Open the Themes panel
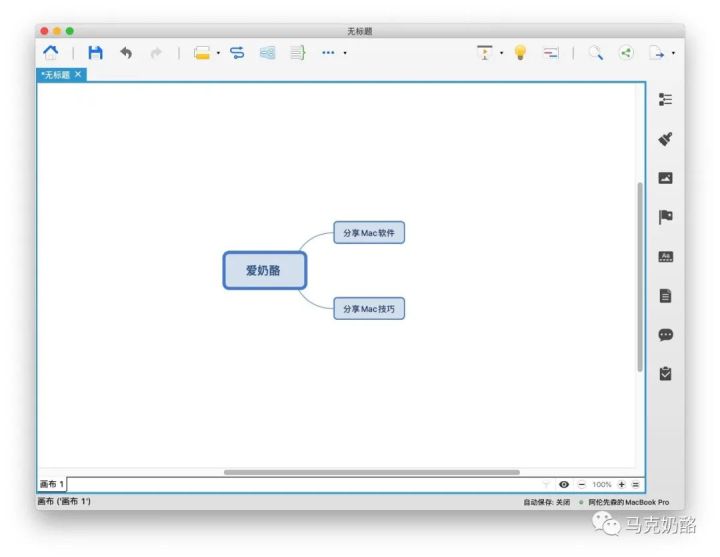Screen dimensions: 720x557 tap(665, 257)
